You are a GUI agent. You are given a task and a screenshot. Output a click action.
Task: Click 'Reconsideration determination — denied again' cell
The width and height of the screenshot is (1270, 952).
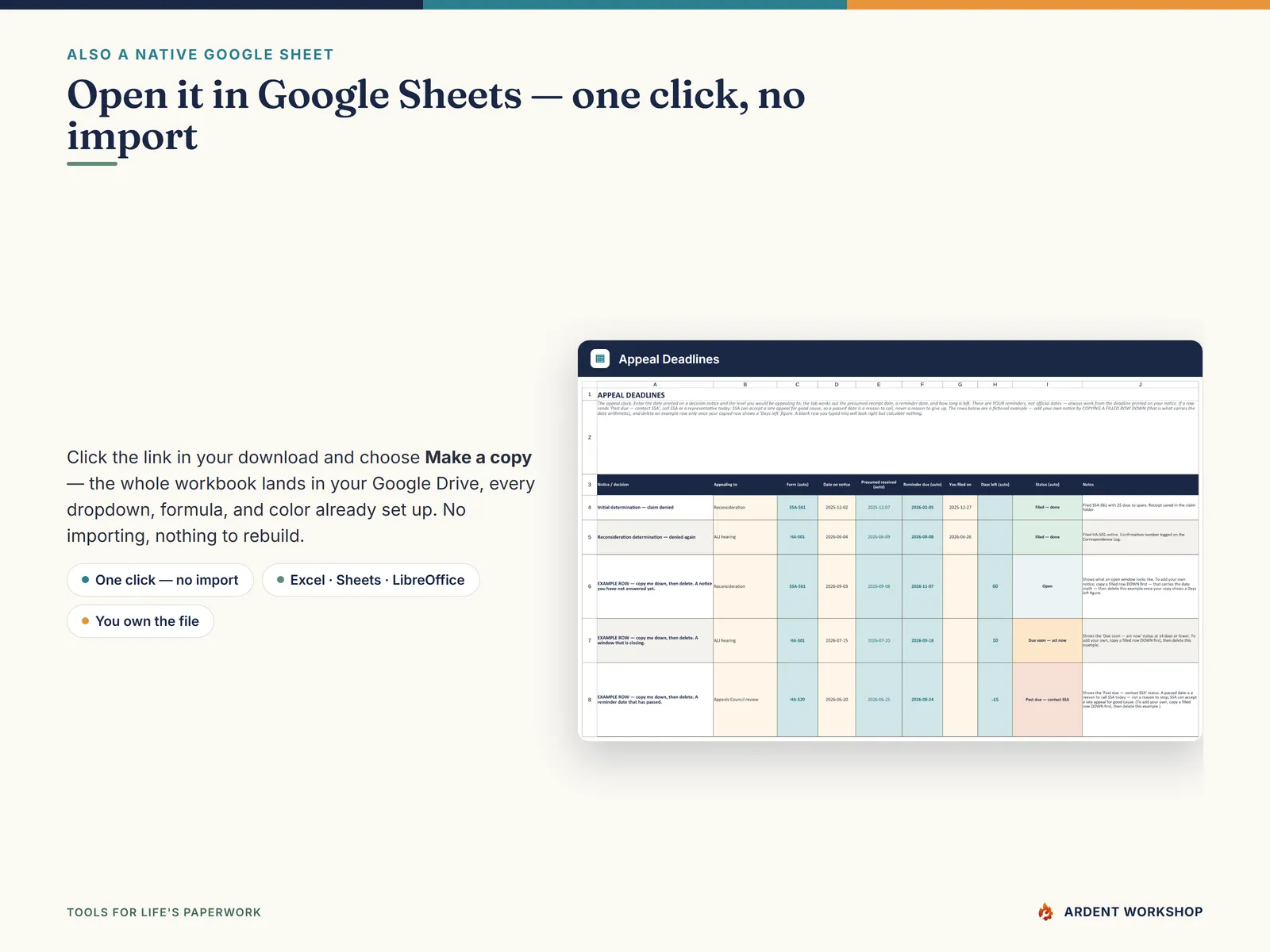[x=655, y=537]
